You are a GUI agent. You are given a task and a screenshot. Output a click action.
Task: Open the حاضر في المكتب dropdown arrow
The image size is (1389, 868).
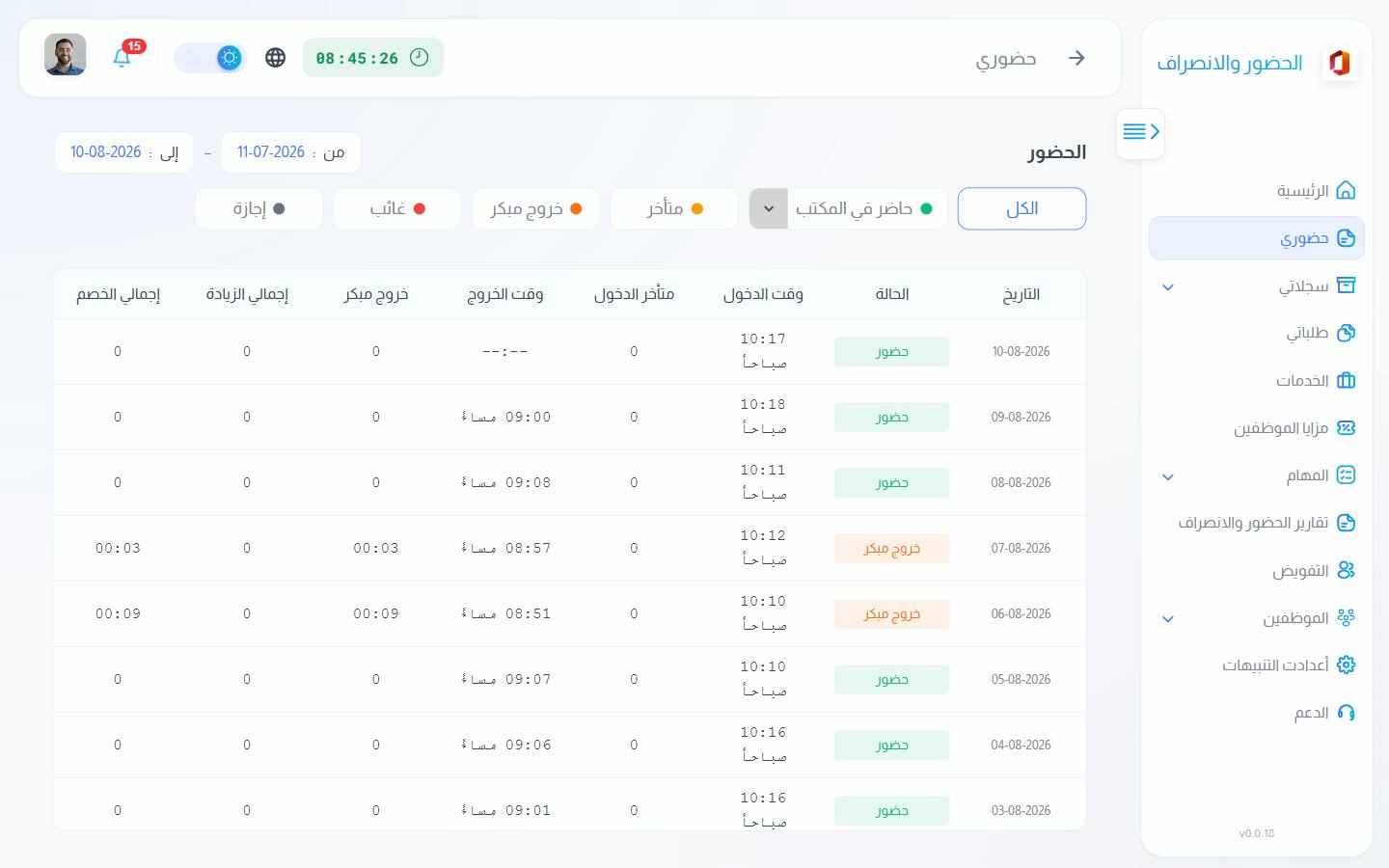pyautogui.click(x=769, y=208)
